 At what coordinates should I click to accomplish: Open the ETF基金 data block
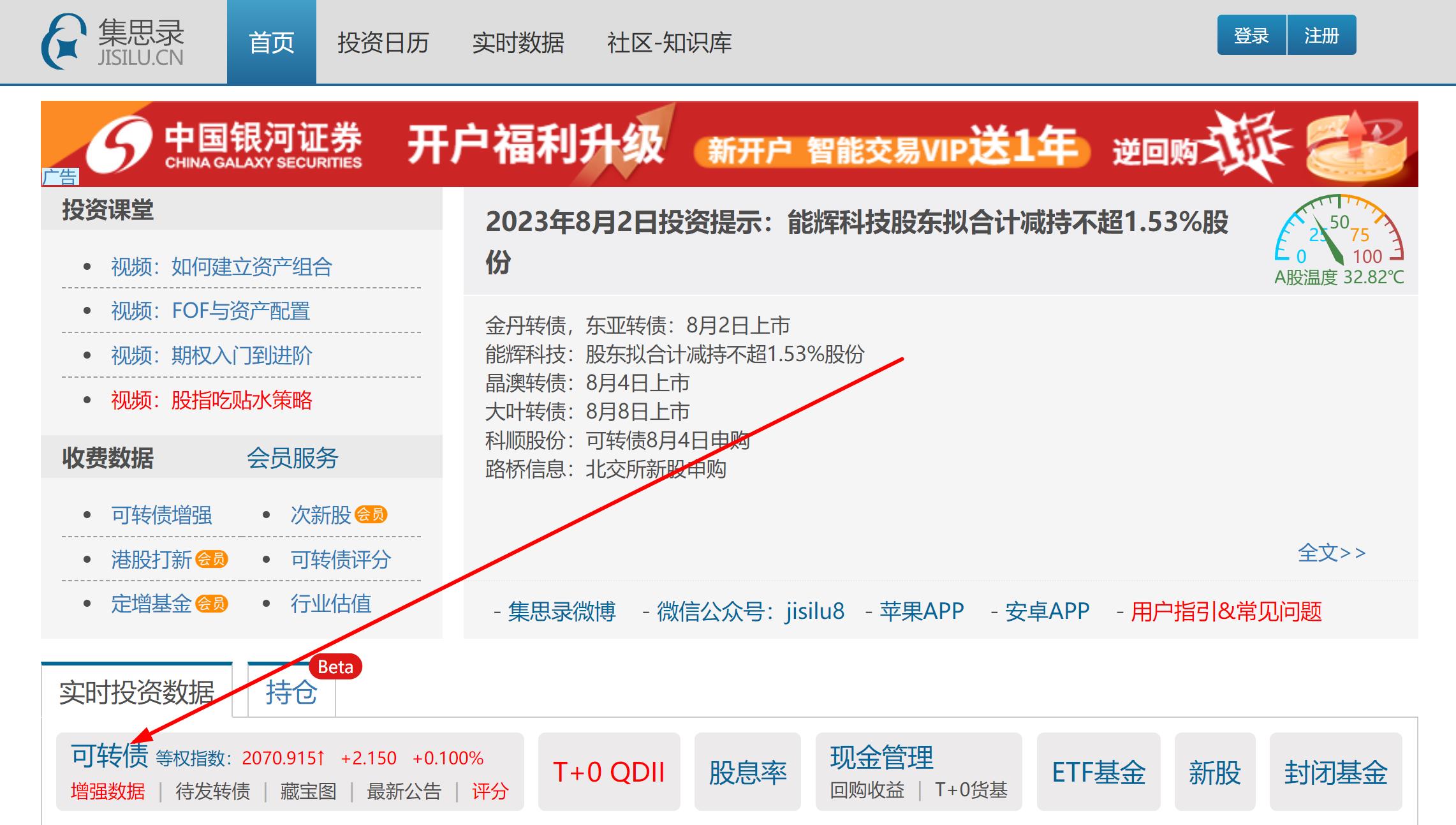1100,772
